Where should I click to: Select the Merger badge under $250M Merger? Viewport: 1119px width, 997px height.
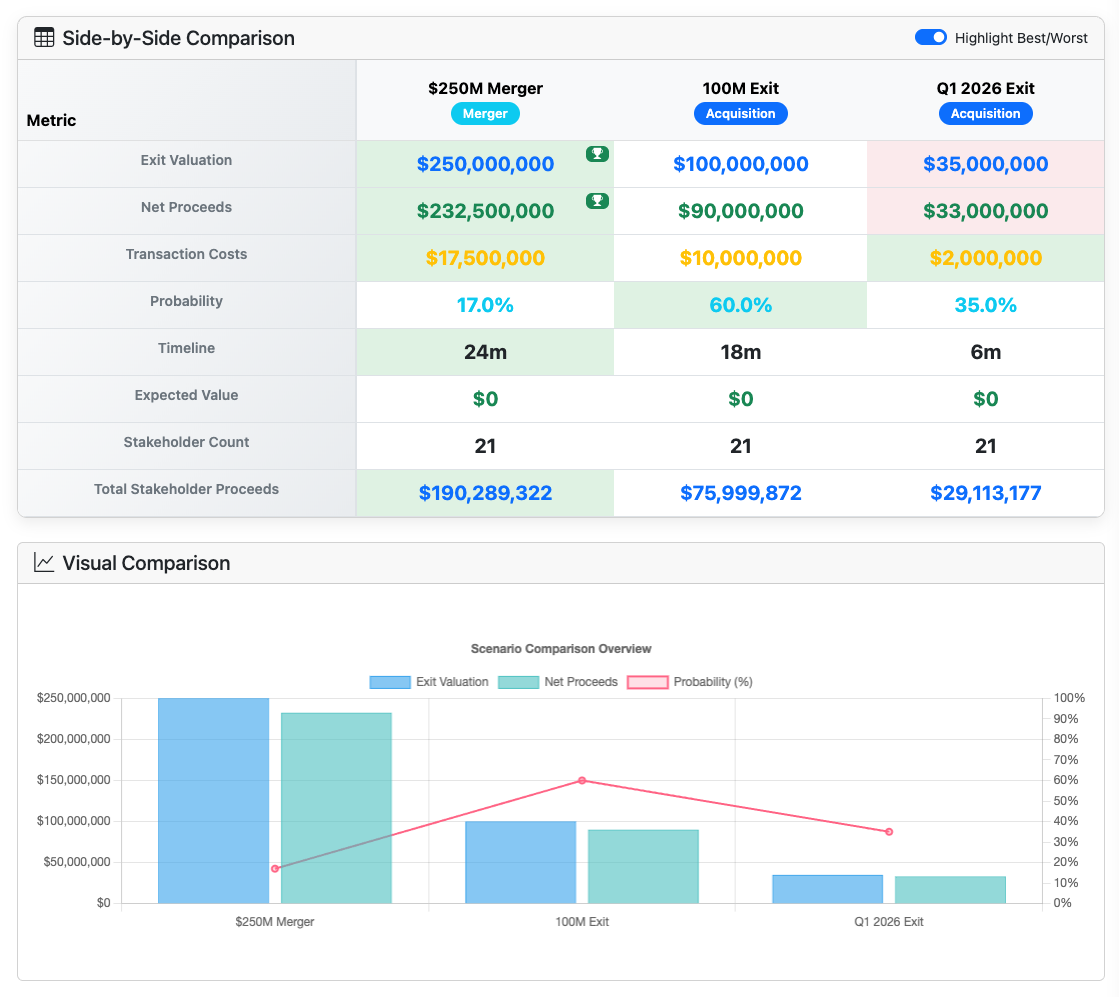coord(485,114)
